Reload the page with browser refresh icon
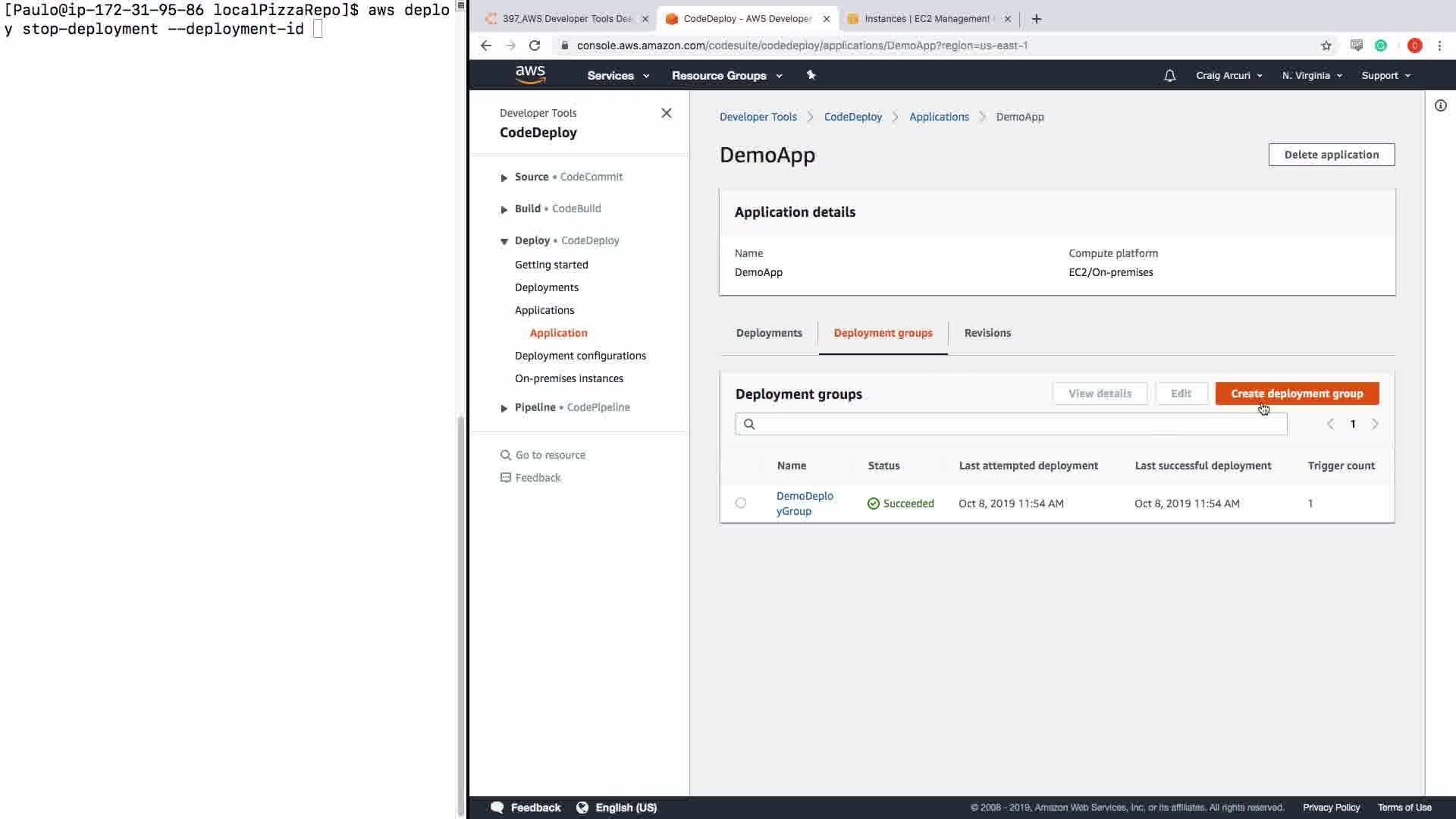The image size is (1456, 819). [x=535, y=45]
